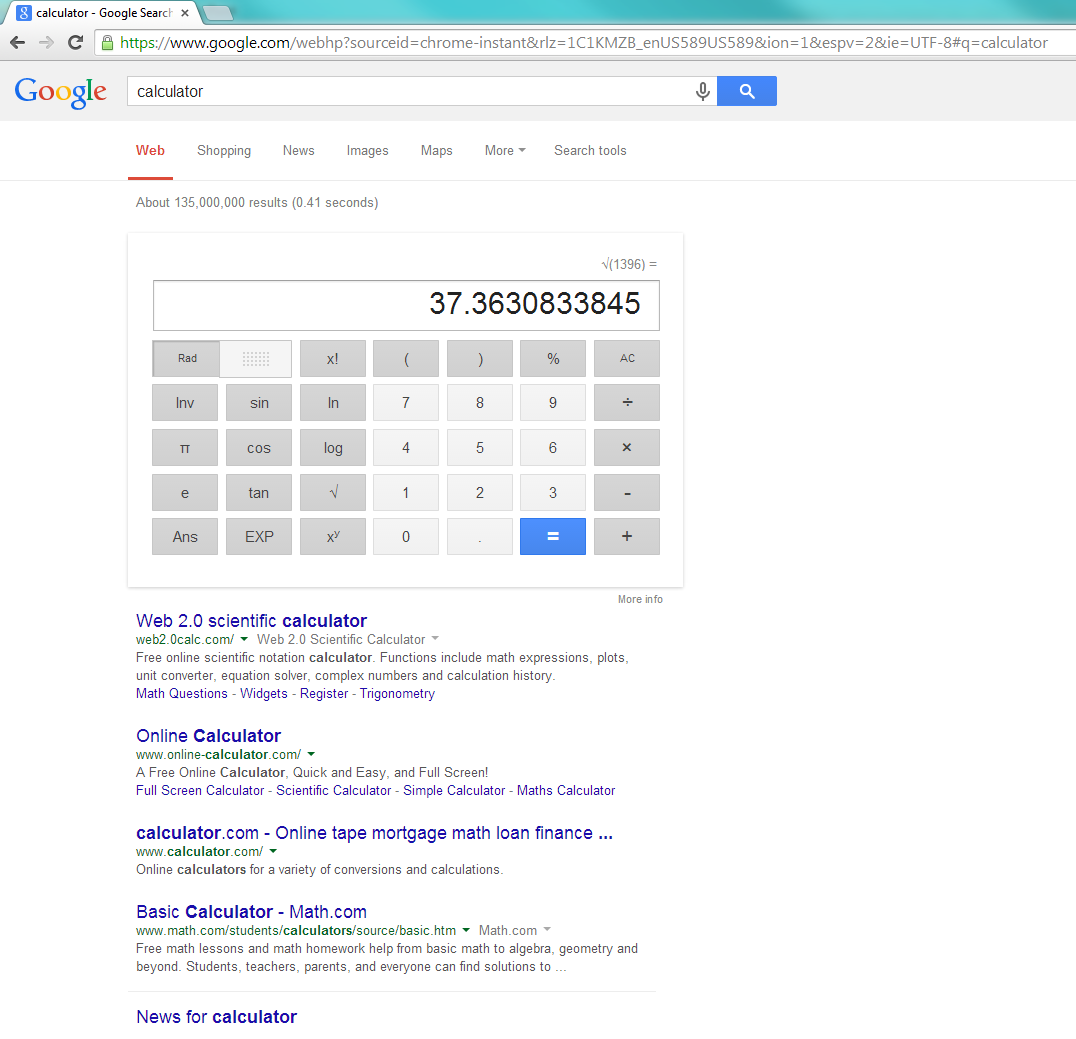1076x1039 pixels.
Task: Open dropdown next to Web 2.0 Scientific Calculator label
Action: pos(435,639)
